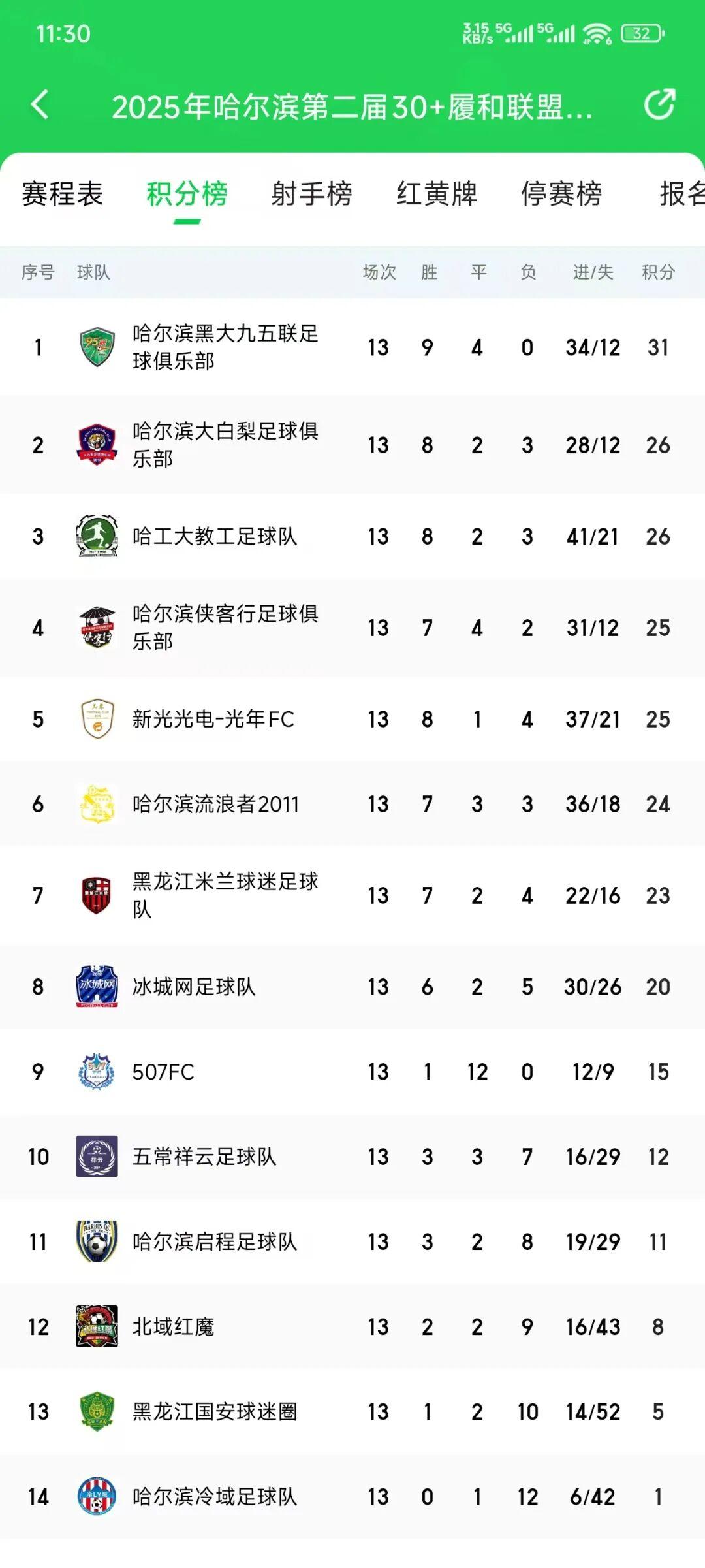Tap 哈尔滨冷域足球队 round logo

(x=97, y=1496)
